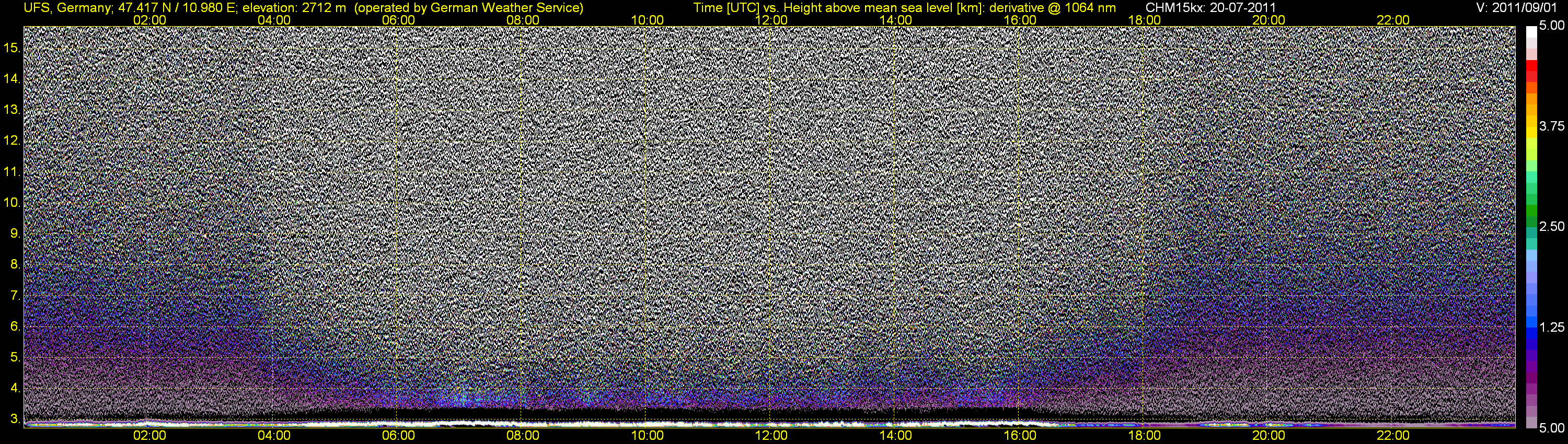Screen dimensions: 1568x444
Task: Click "5.00" beside the white end of color scale
Action: click(x=1552, y=26)
